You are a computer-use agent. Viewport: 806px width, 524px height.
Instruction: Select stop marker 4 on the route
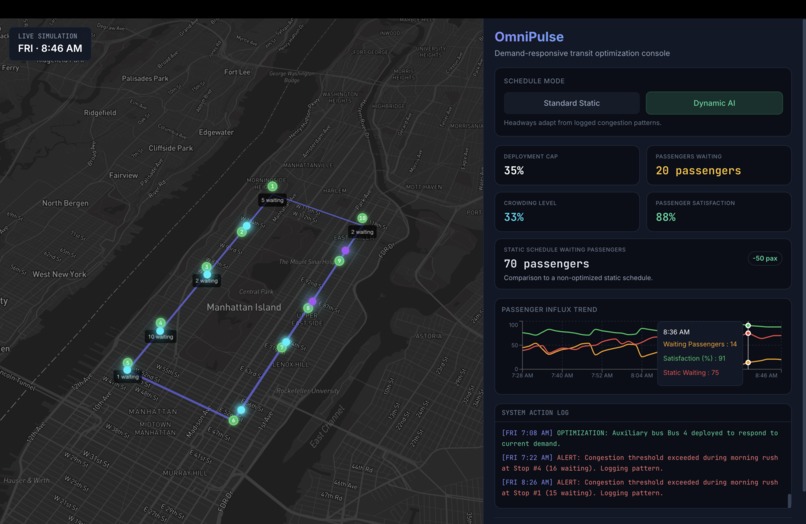161,323
